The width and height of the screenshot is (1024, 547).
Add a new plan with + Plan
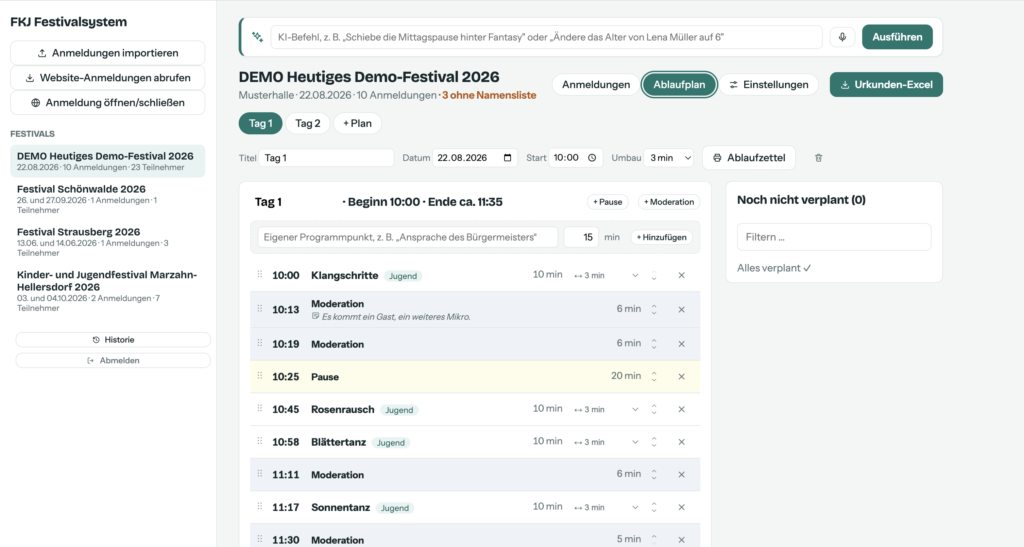(357, 123)
